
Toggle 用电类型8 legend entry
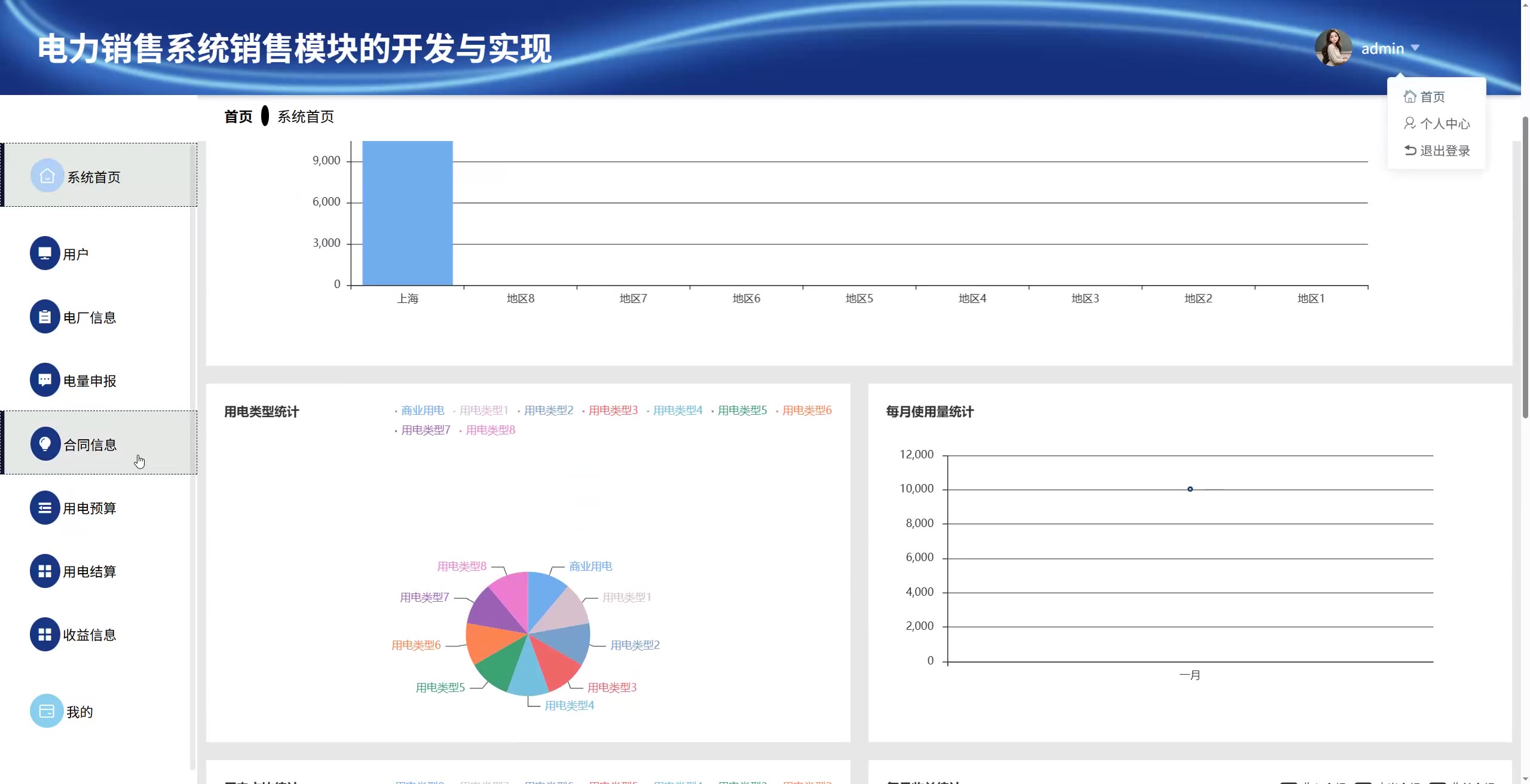click(490, 430)
